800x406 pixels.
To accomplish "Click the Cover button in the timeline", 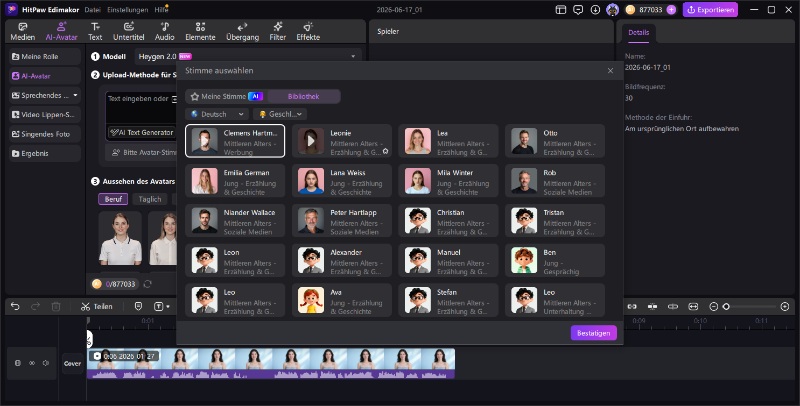I will point(72,364).
